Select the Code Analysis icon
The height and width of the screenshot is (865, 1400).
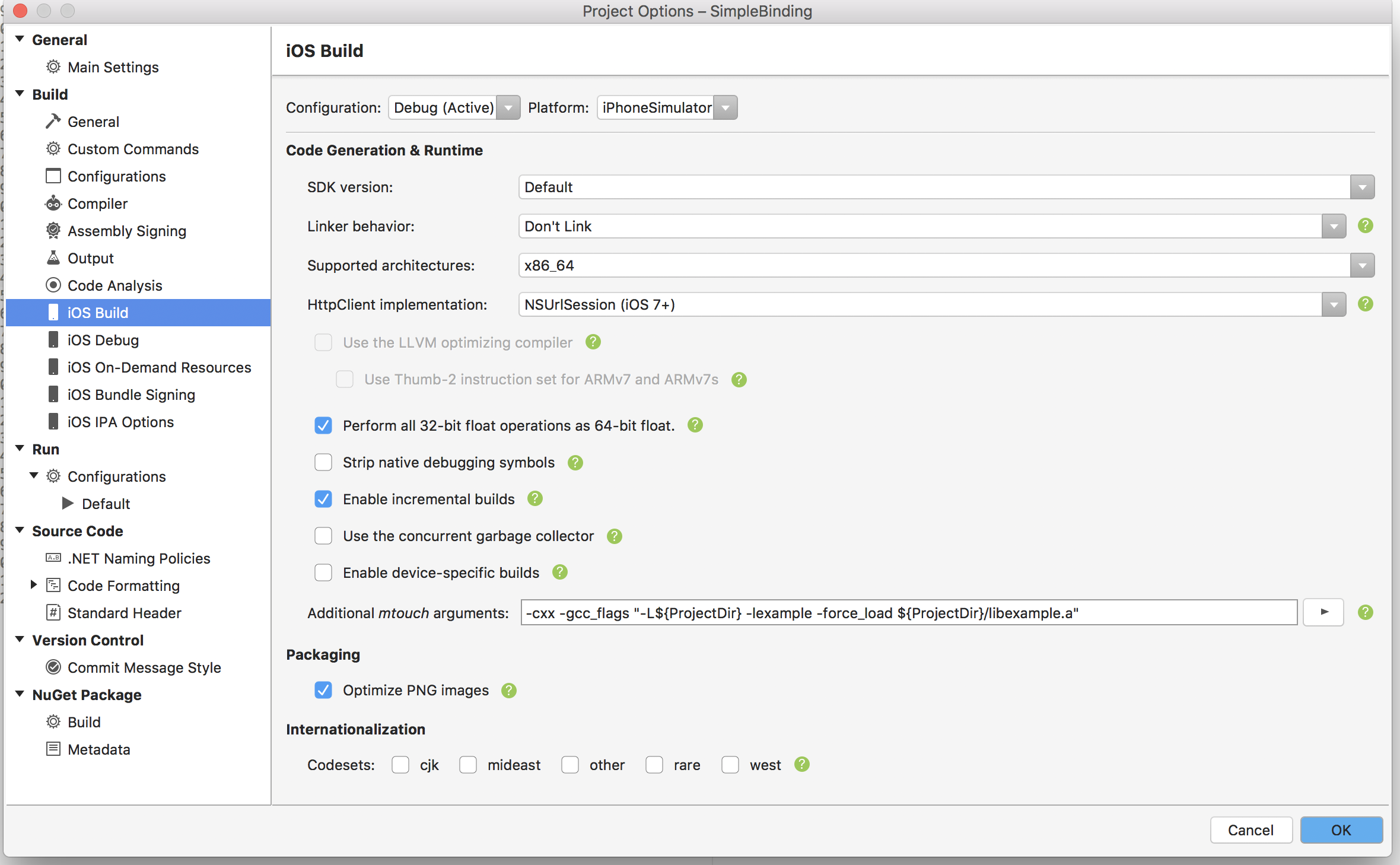[x=53, y=285]
